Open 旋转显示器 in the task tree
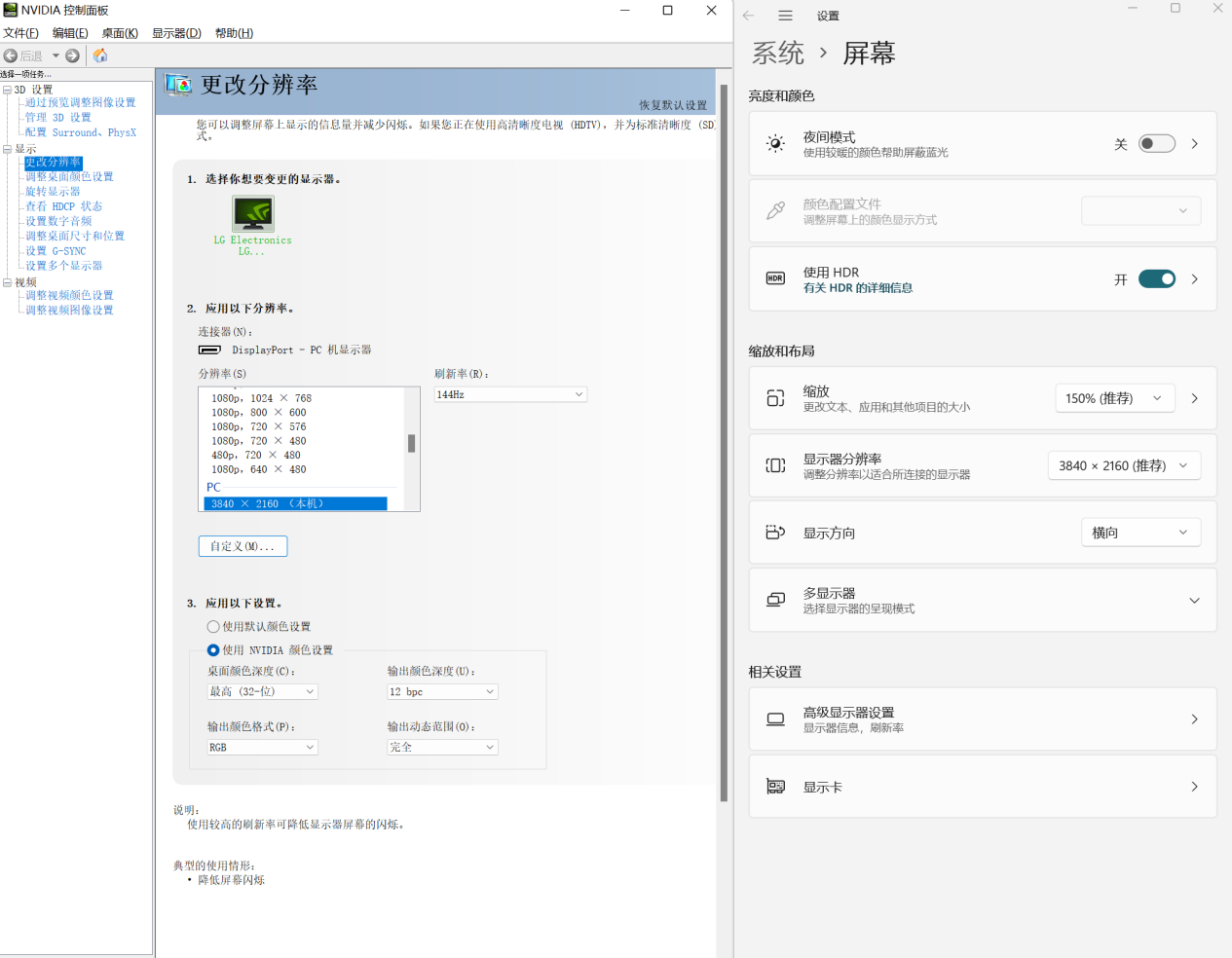Image resolution: width=1232 pixels, height=958 pixels. [x=53, y=192]
